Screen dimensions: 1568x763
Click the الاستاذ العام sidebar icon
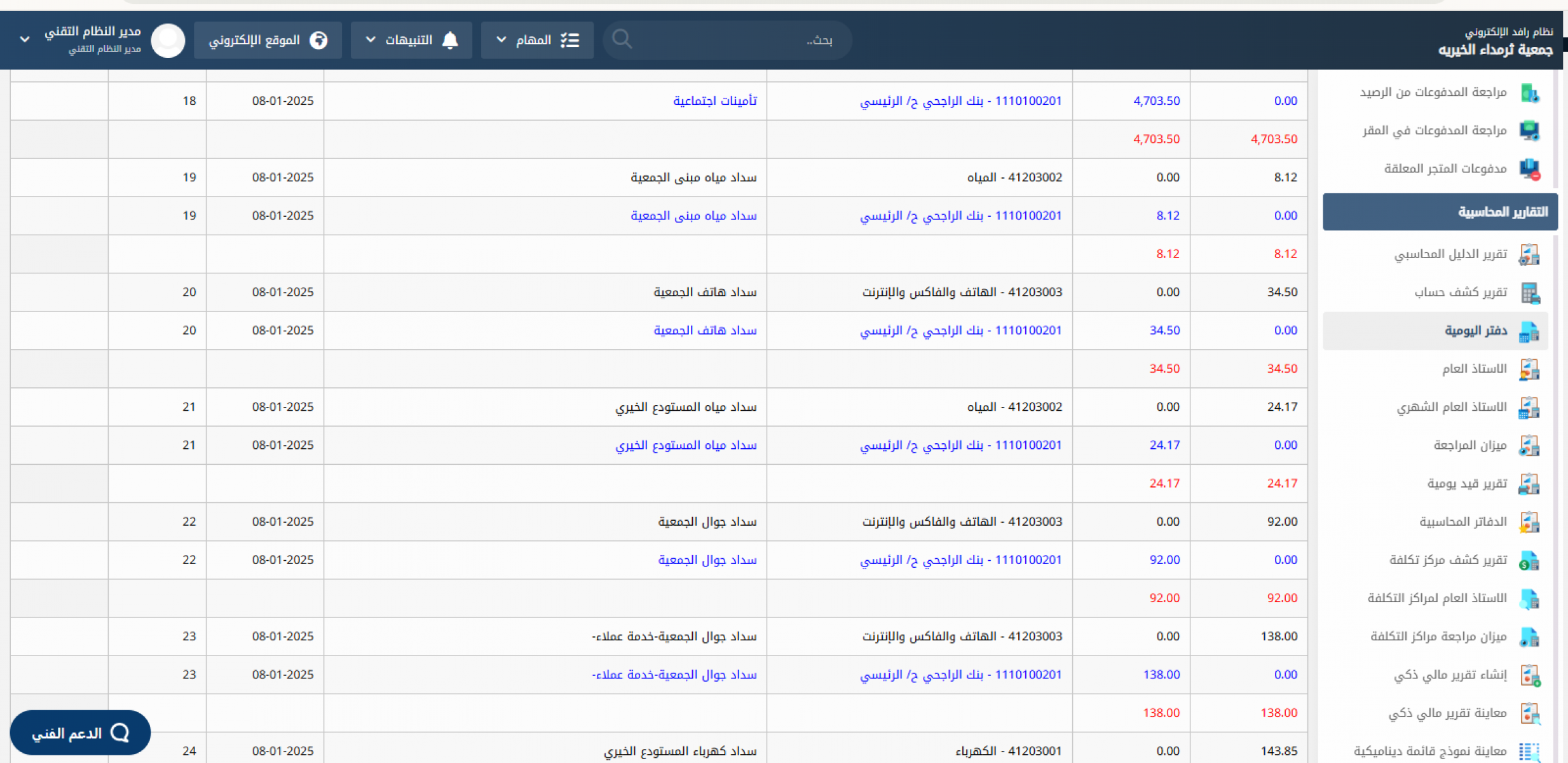coord(1529,369)
